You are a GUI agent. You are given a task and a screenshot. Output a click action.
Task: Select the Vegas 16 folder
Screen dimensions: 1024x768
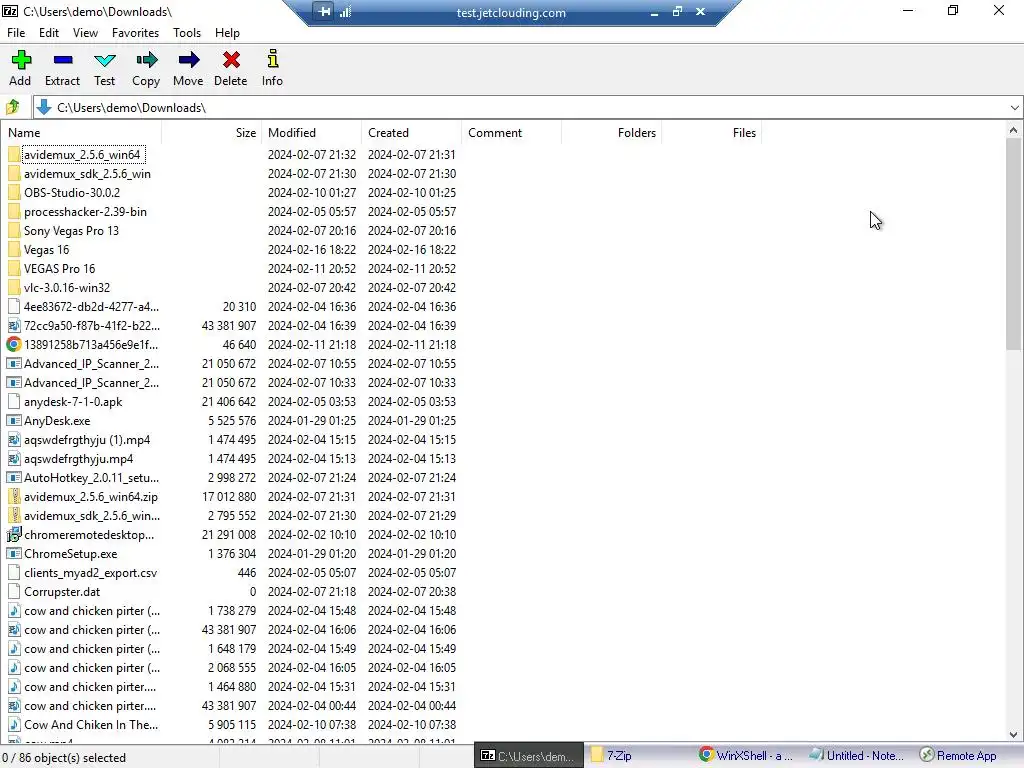coord(46,249)
